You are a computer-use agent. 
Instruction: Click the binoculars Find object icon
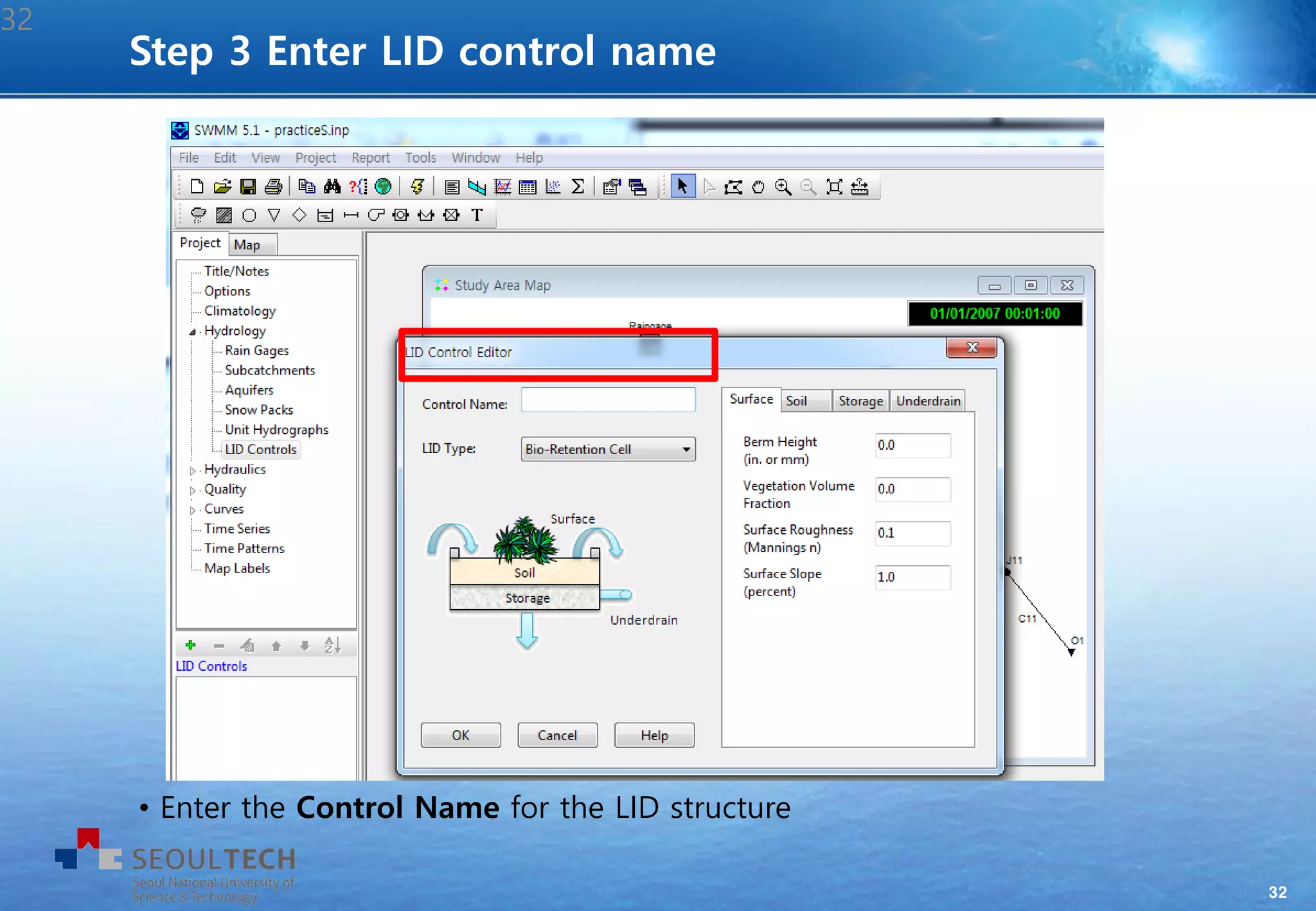pyautogui.click(x=332, y=187)
